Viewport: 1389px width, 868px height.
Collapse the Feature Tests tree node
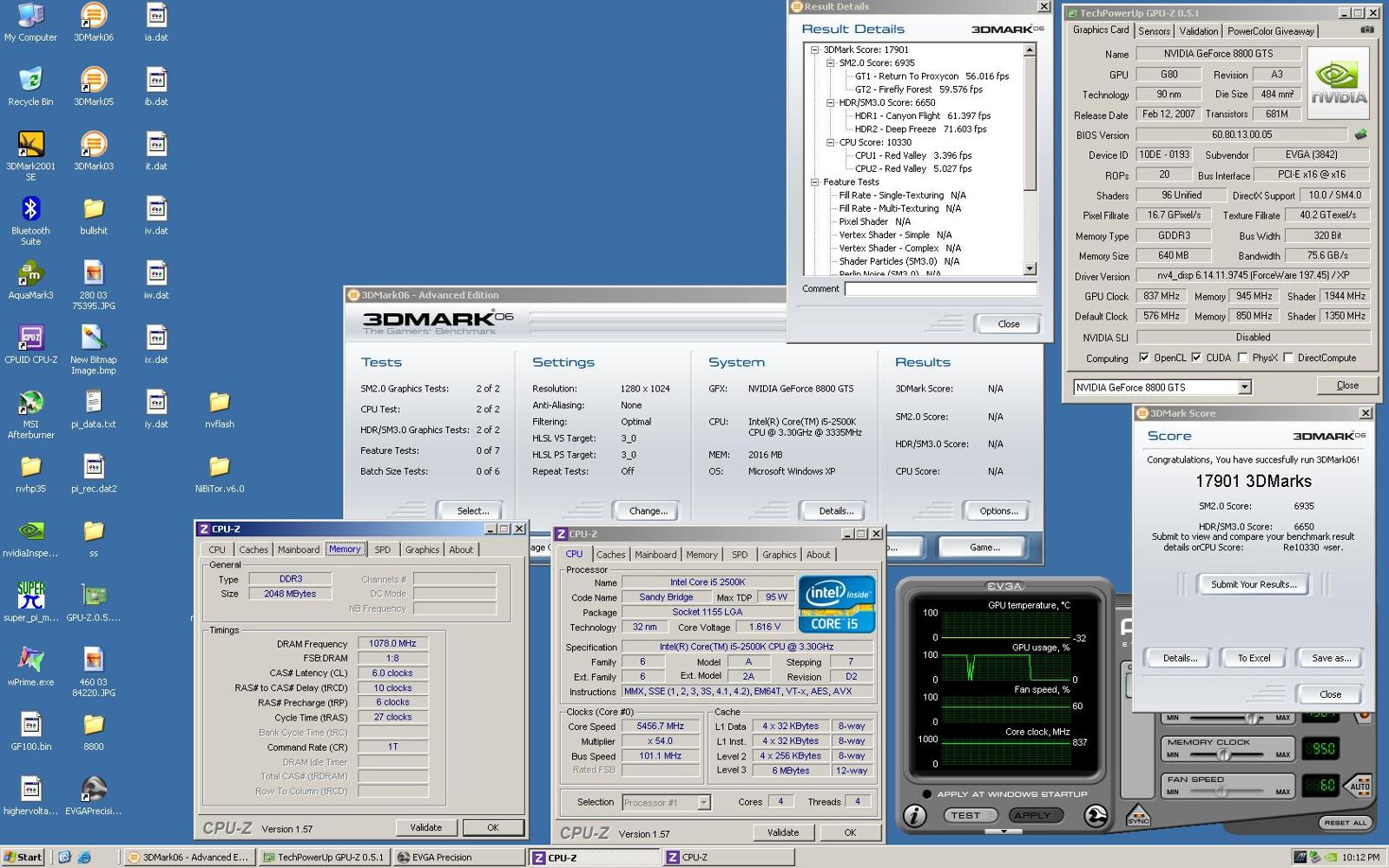tap(814, 182)
